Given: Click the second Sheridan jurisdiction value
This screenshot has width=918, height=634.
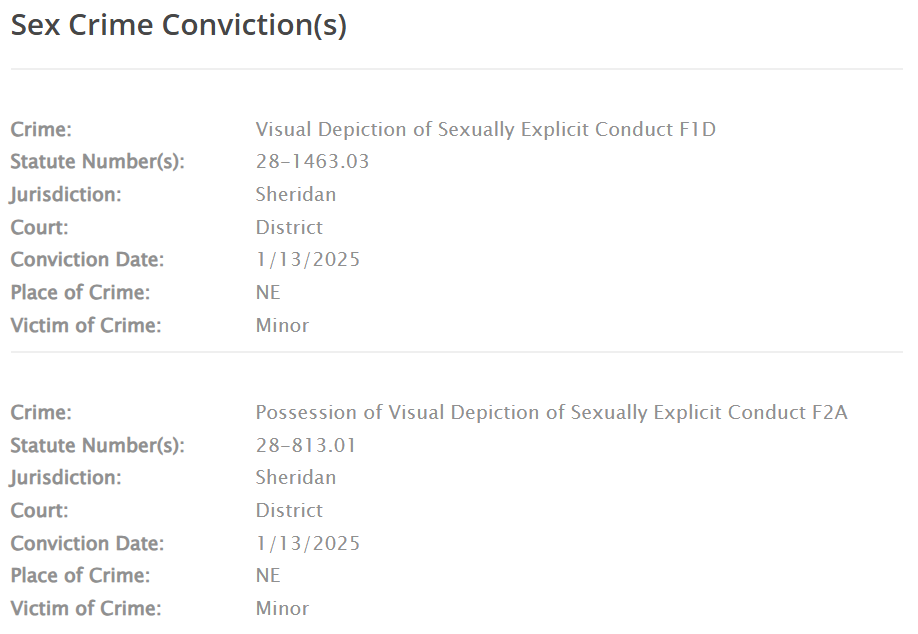Looking at the screenshot, I should (296, 478).
